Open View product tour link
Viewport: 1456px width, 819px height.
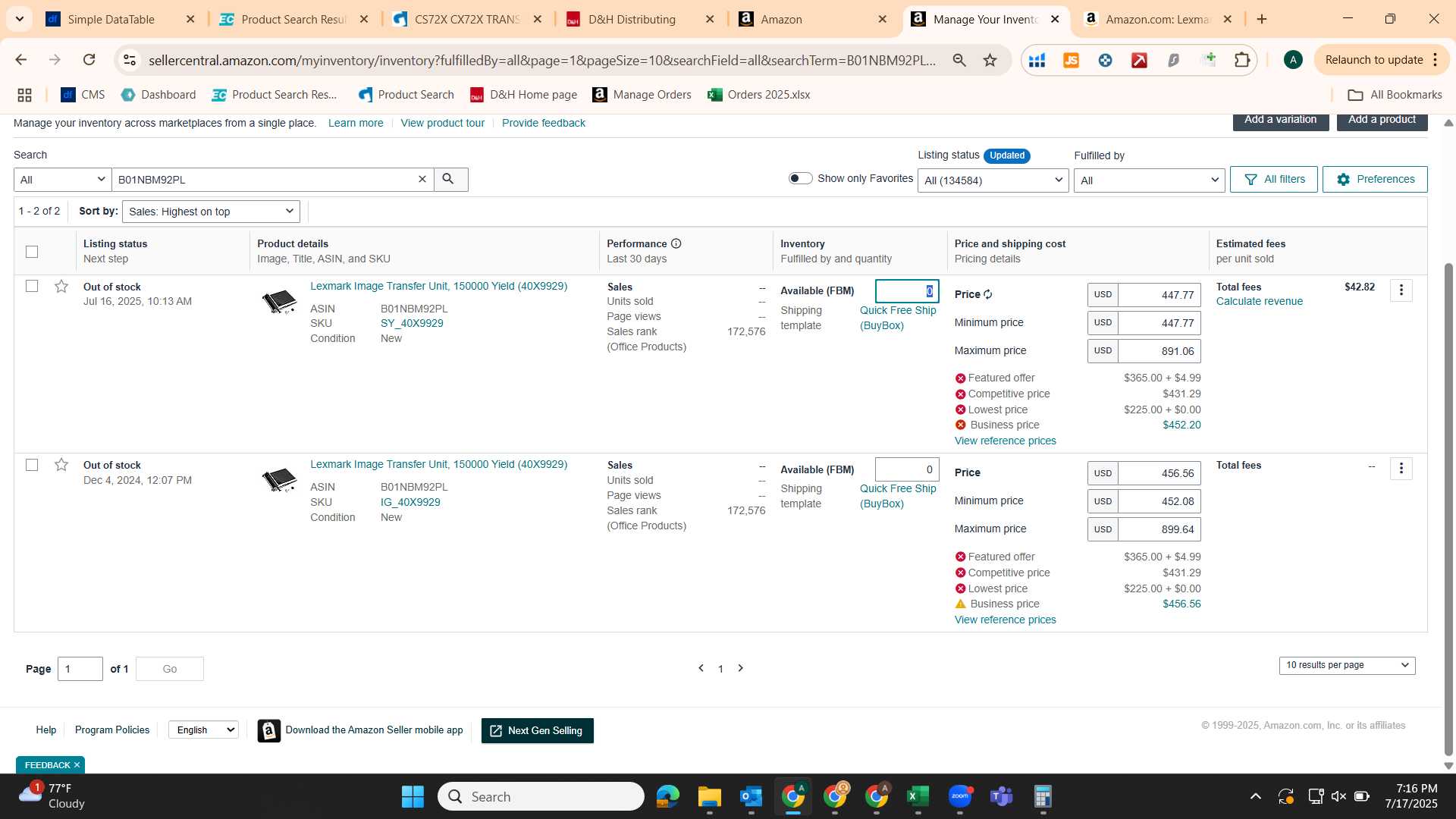coord(442,123)
